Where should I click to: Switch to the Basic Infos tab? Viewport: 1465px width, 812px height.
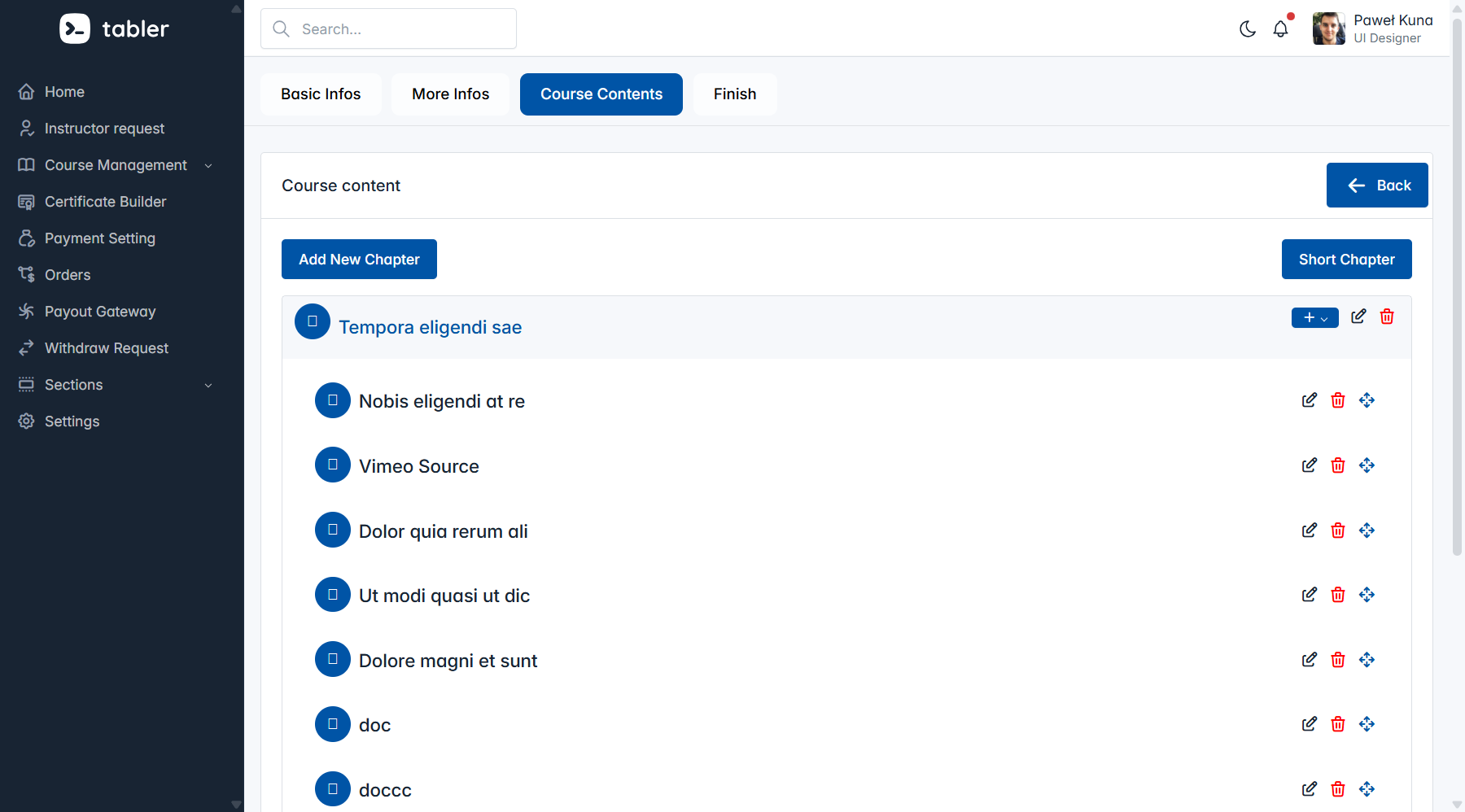click(x=321, y=94)
